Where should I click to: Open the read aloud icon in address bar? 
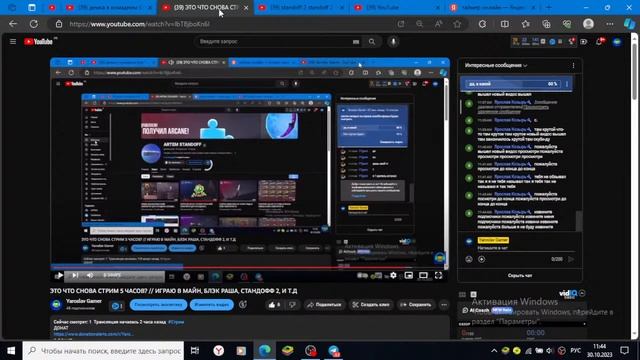click(438, 24)
